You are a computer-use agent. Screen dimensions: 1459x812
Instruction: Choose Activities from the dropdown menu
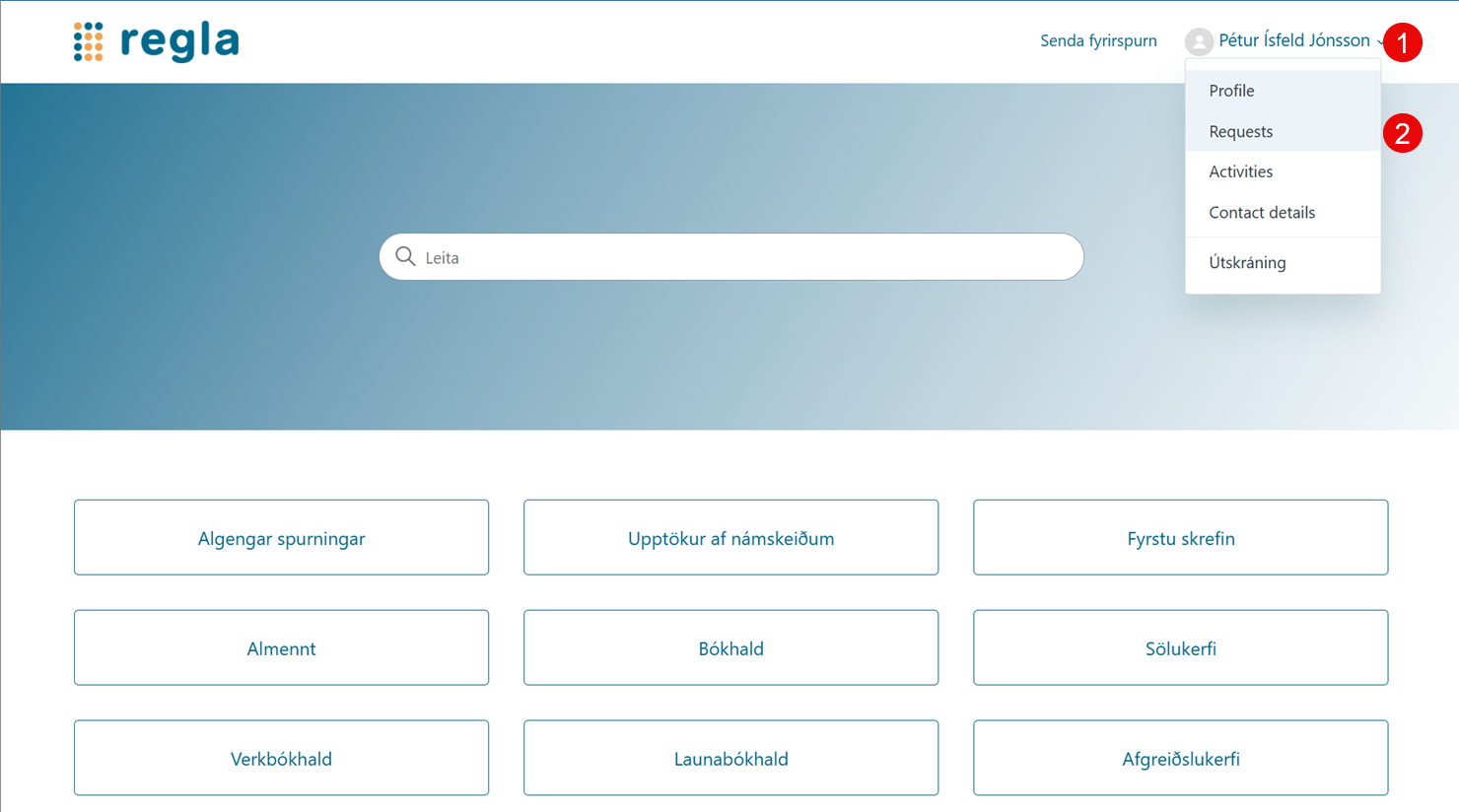click(1240, 171)
